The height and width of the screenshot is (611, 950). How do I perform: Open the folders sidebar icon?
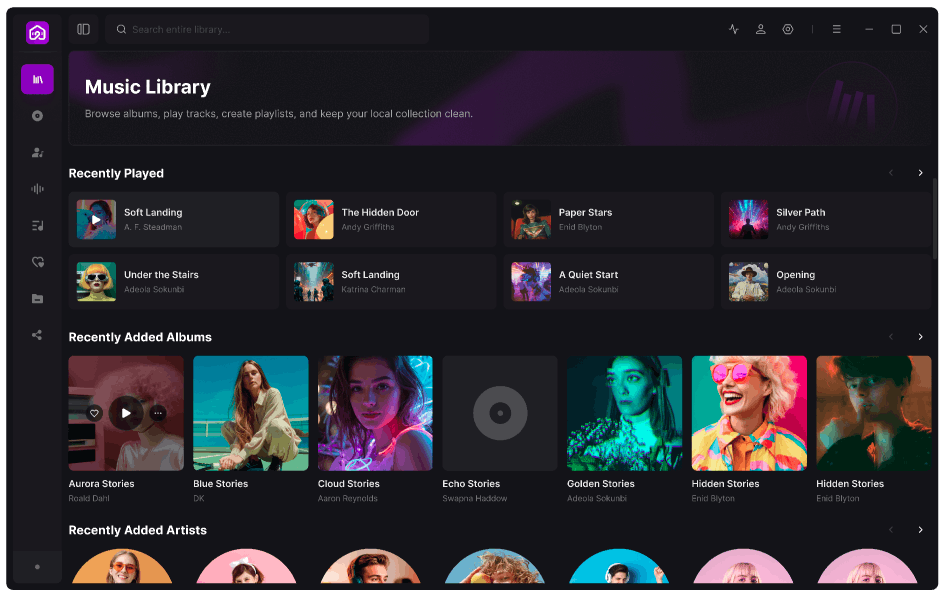coord(38,298)
